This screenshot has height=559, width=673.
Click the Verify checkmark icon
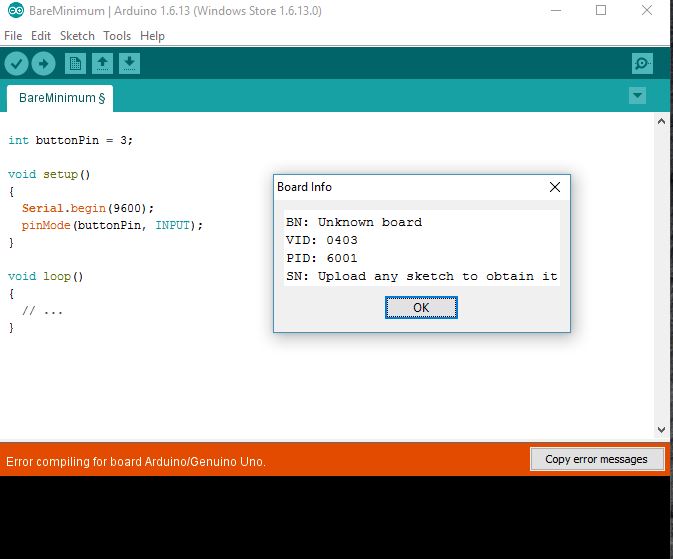tap(16, 64)
